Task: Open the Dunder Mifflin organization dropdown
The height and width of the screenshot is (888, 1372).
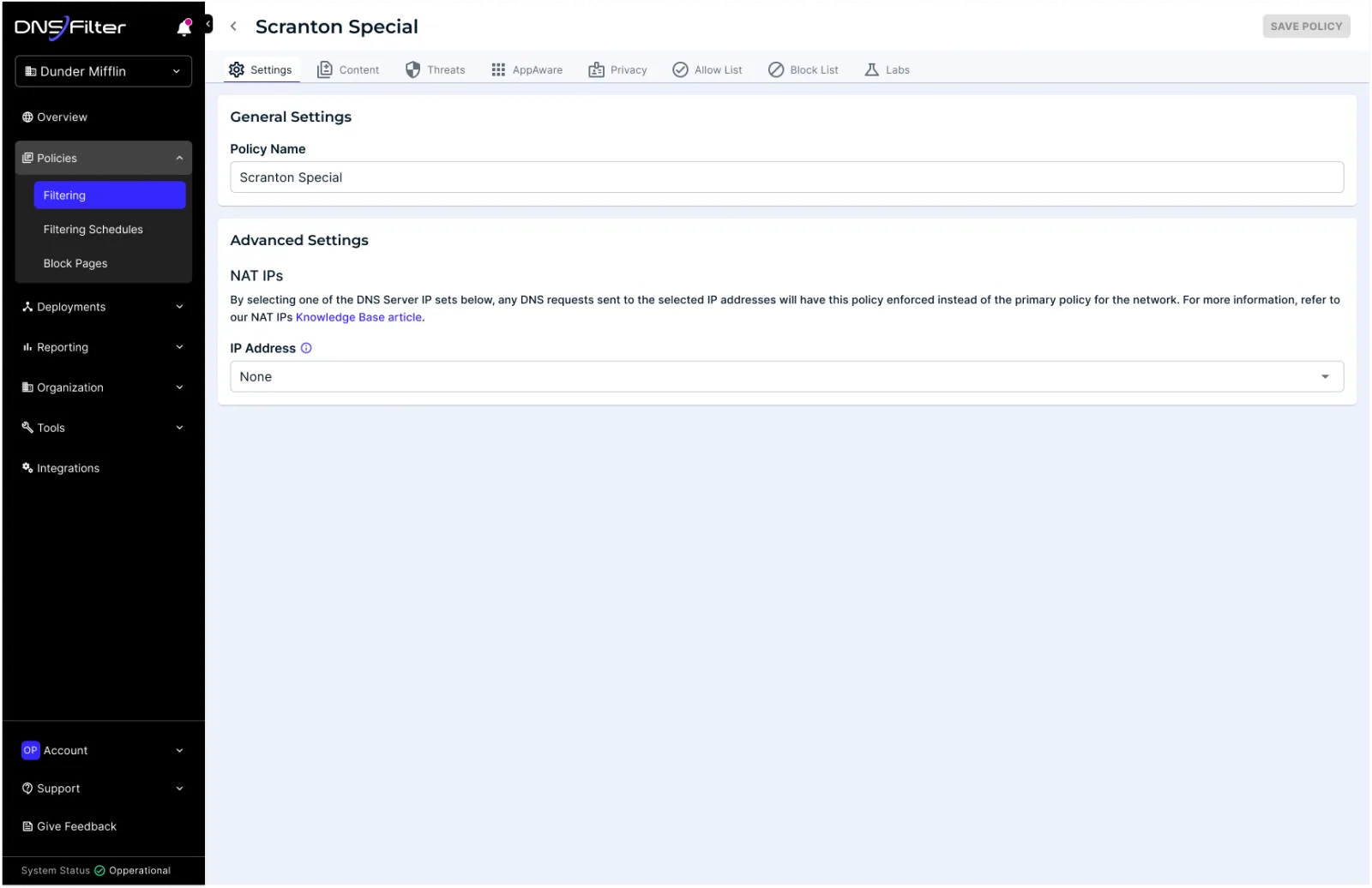Action: point(104,72)
